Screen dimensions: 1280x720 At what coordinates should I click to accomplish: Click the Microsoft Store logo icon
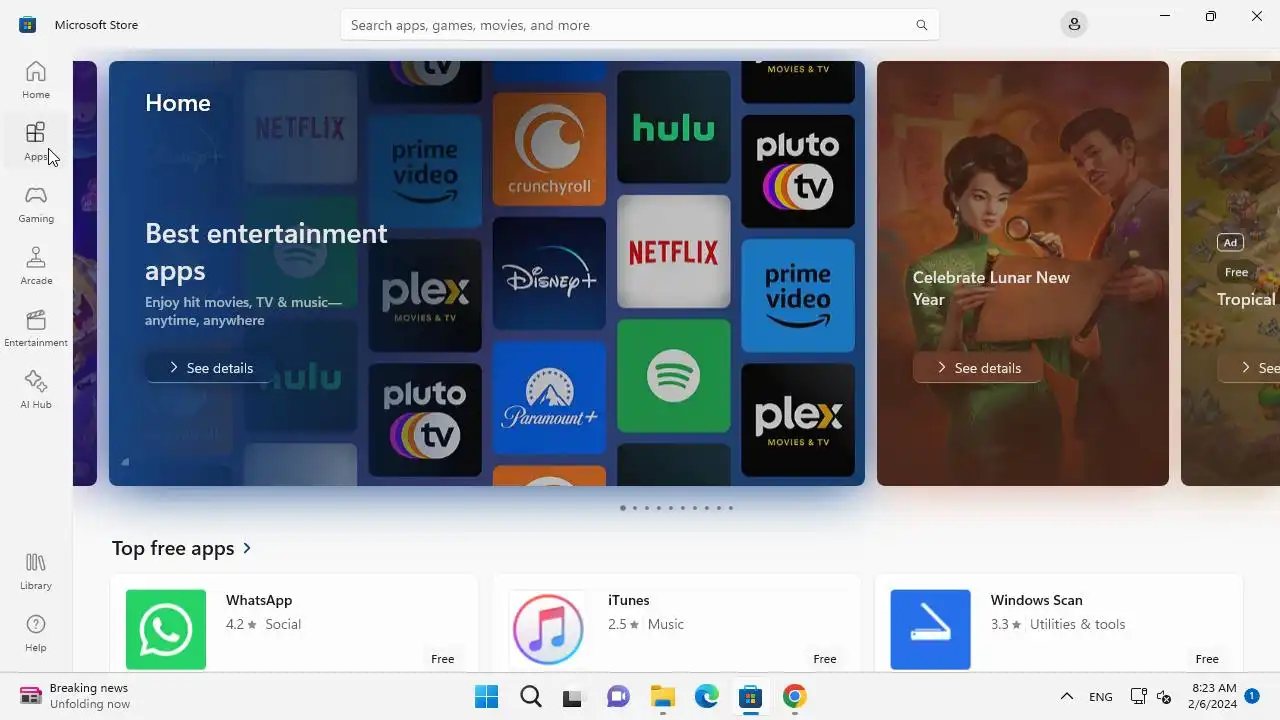pos(27,24)
